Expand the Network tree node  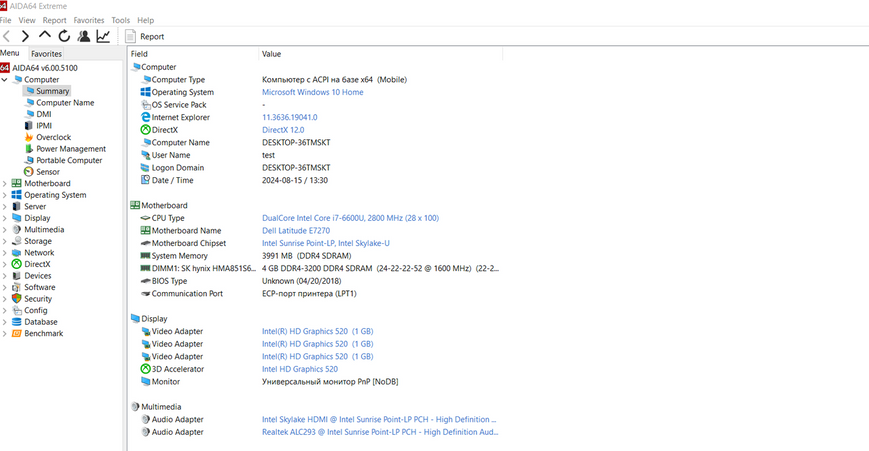click(x=4, y=253)
